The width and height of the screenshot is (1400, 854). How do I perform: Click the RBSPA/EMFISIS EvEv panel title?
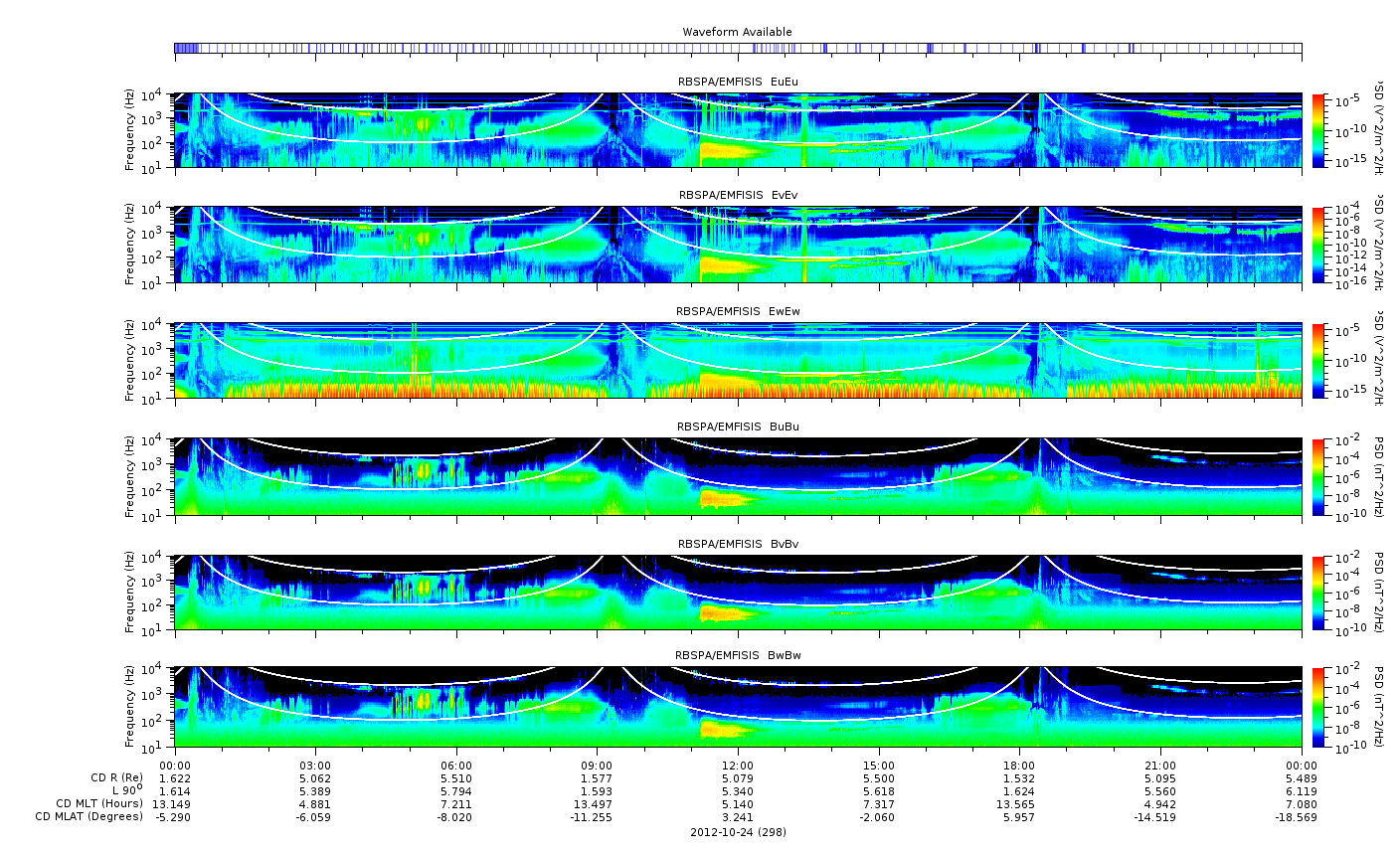point(737,195)
